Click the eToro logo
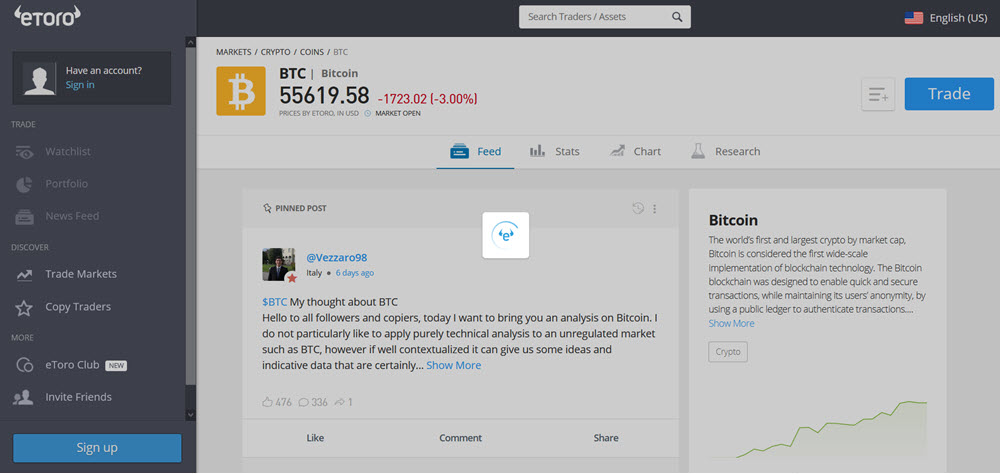Image resolution: width=1000 pixels, height=474 pixels. [x=47, y=16]
